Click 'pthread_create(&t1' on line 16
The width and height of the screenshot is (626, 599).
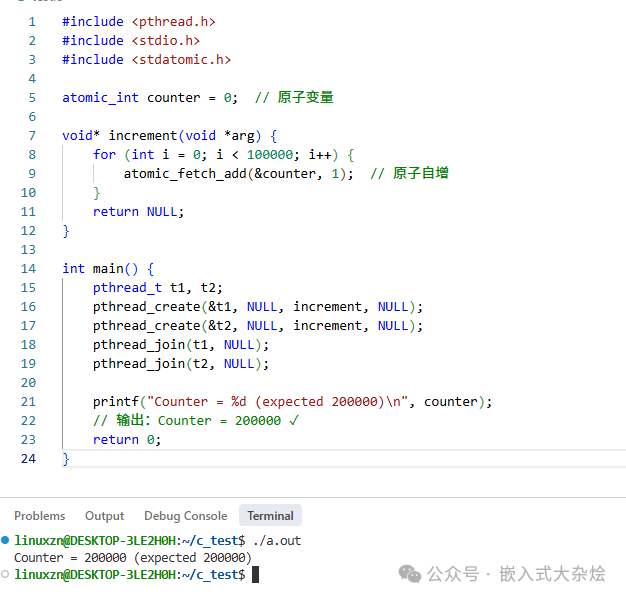tap(162, 307)
